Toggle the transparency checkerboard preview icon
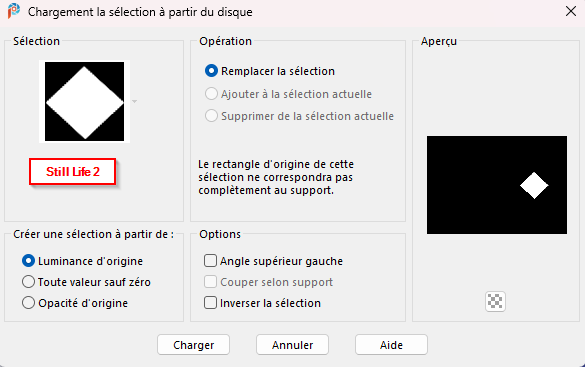The image size is (585, 367). (x=495, y=301)
